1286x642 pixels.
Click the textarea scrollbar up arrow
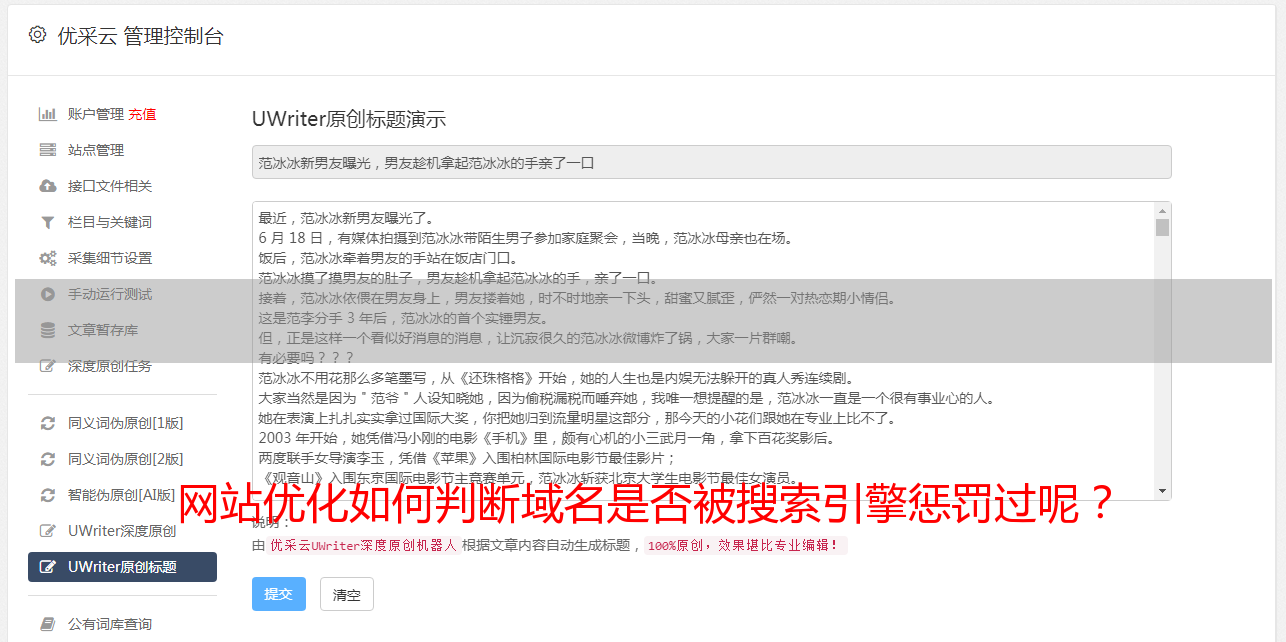pos(1162,211)
